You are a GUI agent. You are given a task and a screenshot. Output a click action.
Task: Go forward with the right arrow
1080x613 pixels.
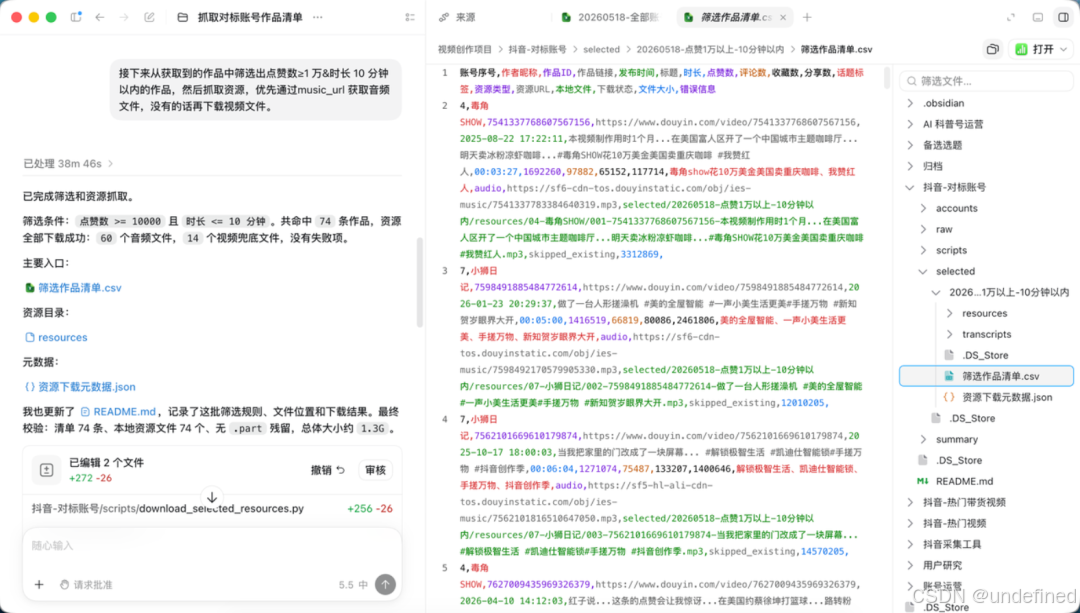click(x=124, y=17)
